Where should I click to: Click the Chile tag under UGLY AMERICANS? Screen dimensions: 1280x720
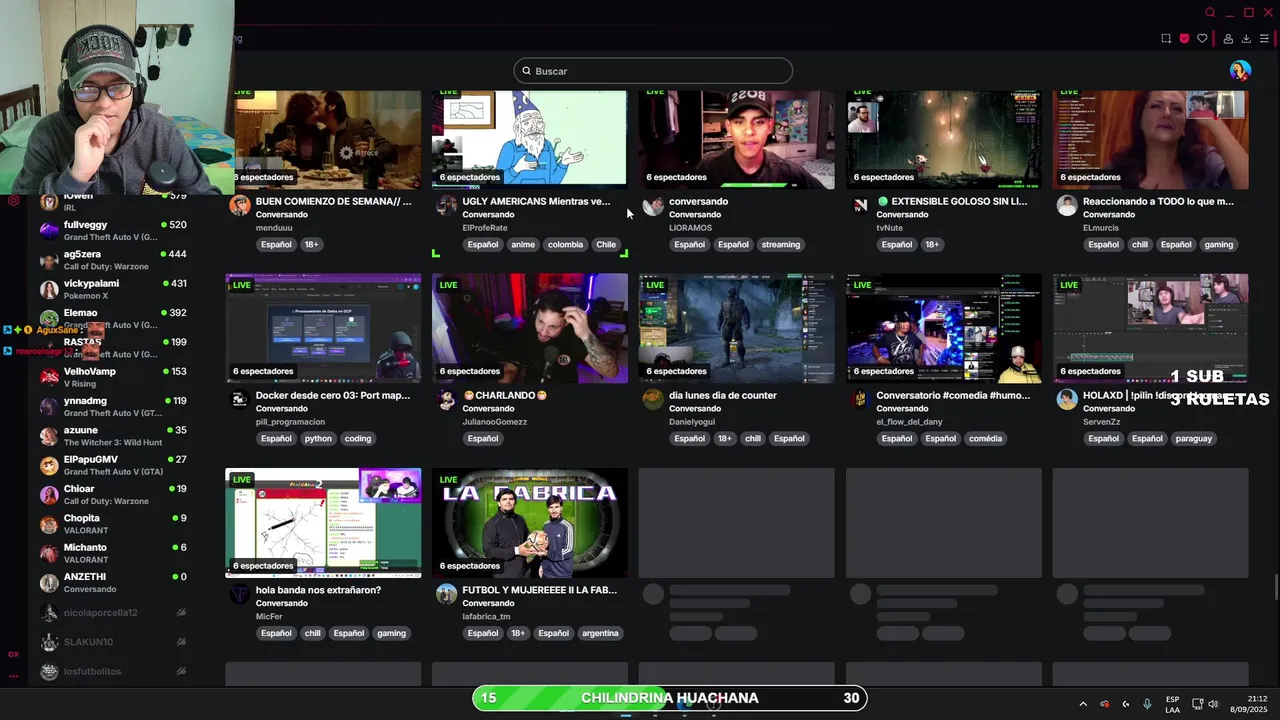[606, 244]
